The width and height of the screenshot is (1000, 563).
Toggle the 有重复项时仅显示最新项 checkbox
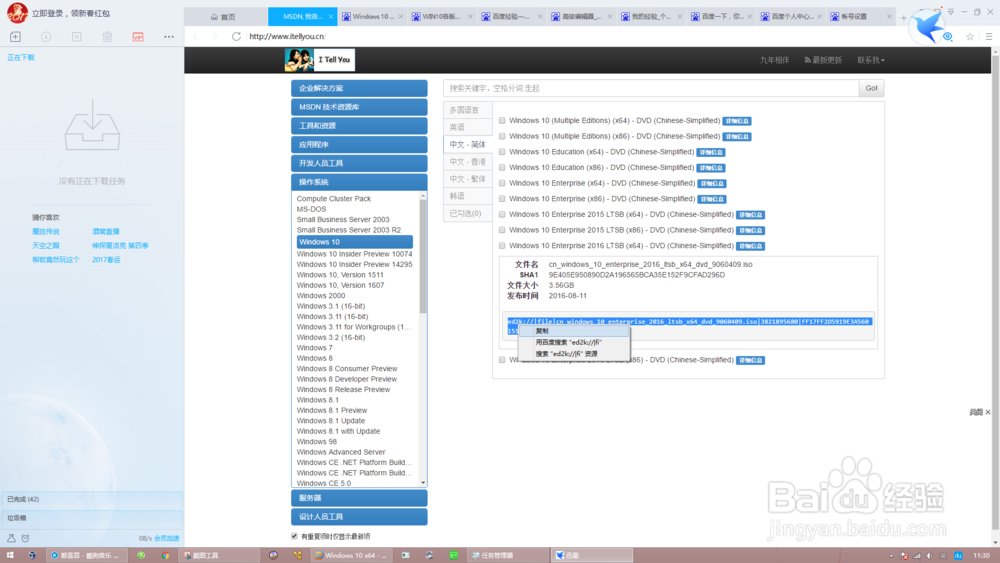point(294,536)
